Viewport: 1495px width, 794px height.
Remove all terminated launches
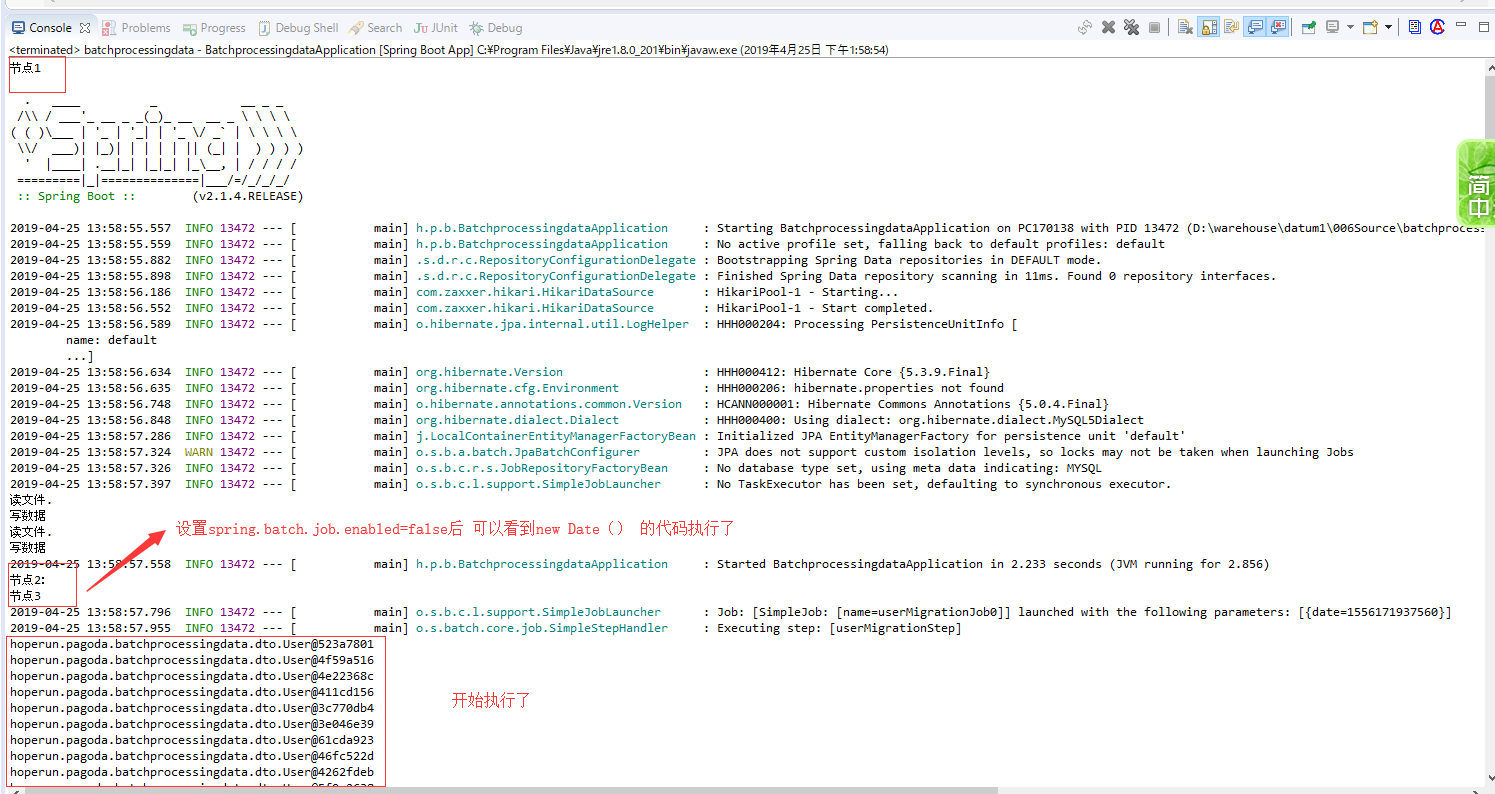click(1131, 27)
